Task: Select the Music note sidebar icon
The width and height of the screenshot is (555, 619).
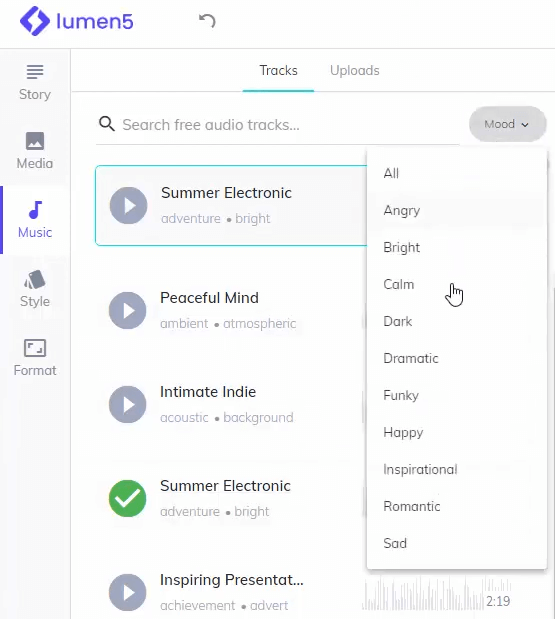Action: tap(35, 210)
